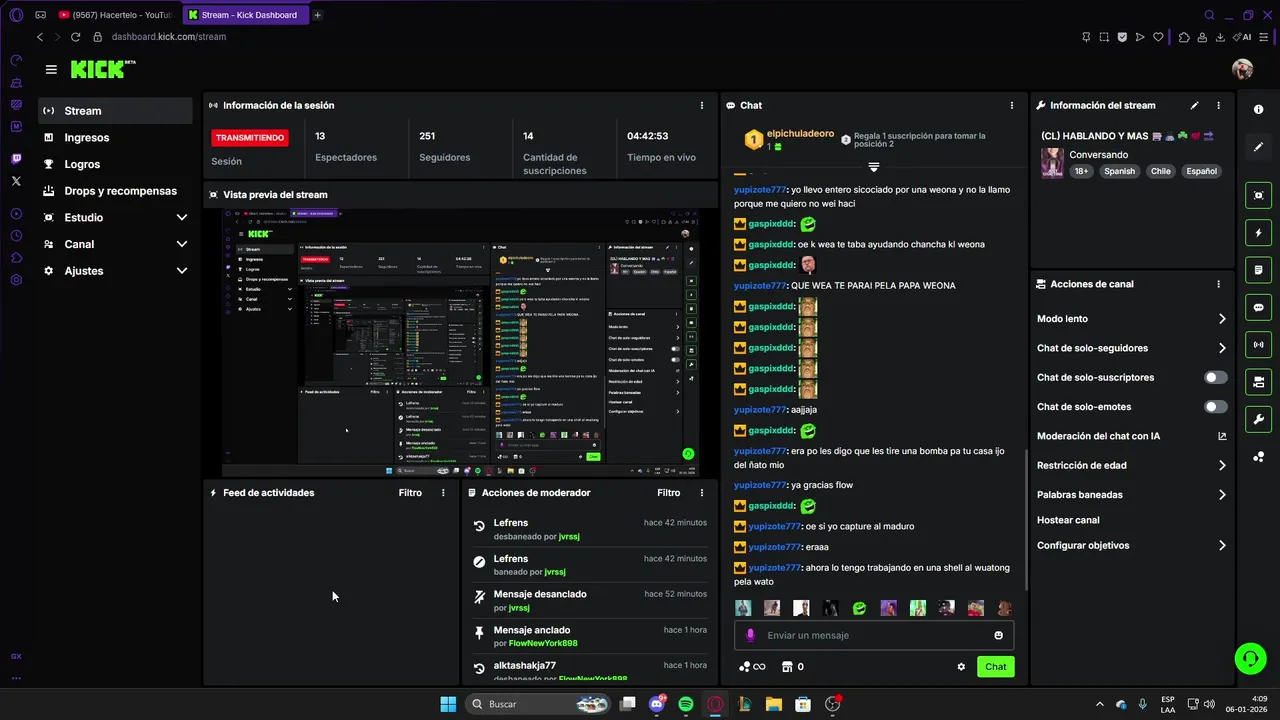This screenshot has height=720, width=1280.
Task: Click the stream preview thumbnail
Action: 461,342
